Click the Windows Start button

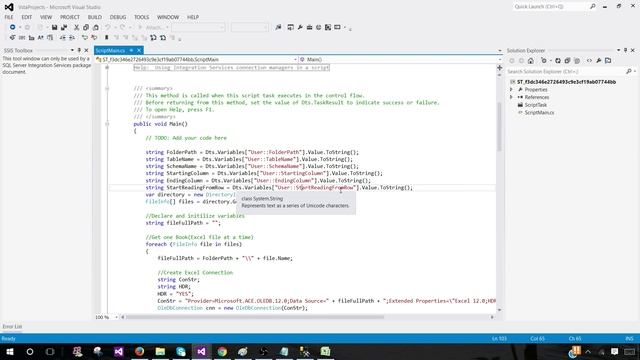click(9, 351)
